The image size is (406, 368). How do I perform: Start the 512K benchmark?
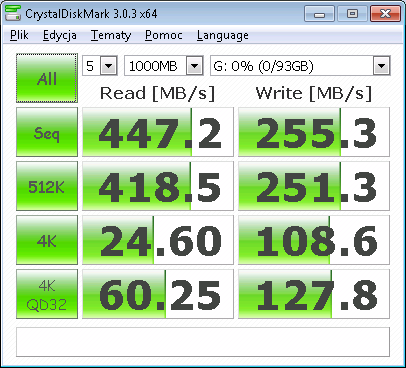[47, 186]
